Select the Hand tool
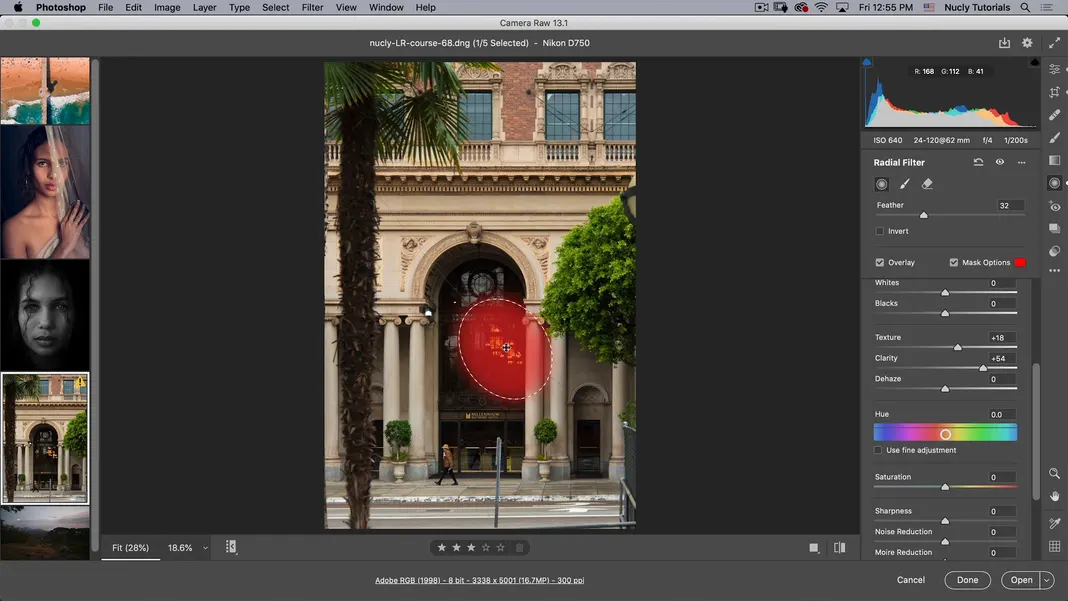This screenshot has width=1068, height=601. [1054, 496]
